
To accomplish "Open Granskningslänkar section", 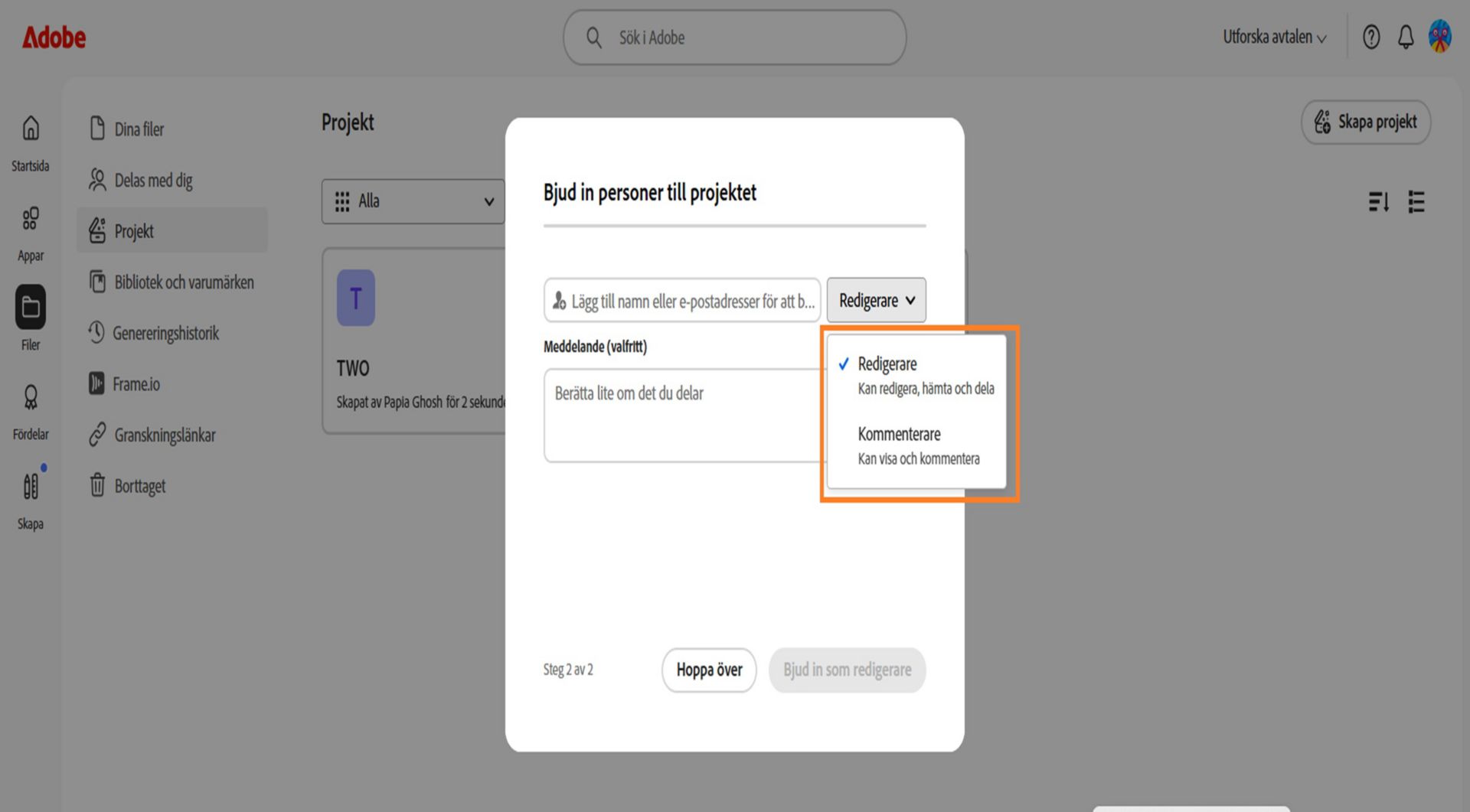I will click(172, 435).
